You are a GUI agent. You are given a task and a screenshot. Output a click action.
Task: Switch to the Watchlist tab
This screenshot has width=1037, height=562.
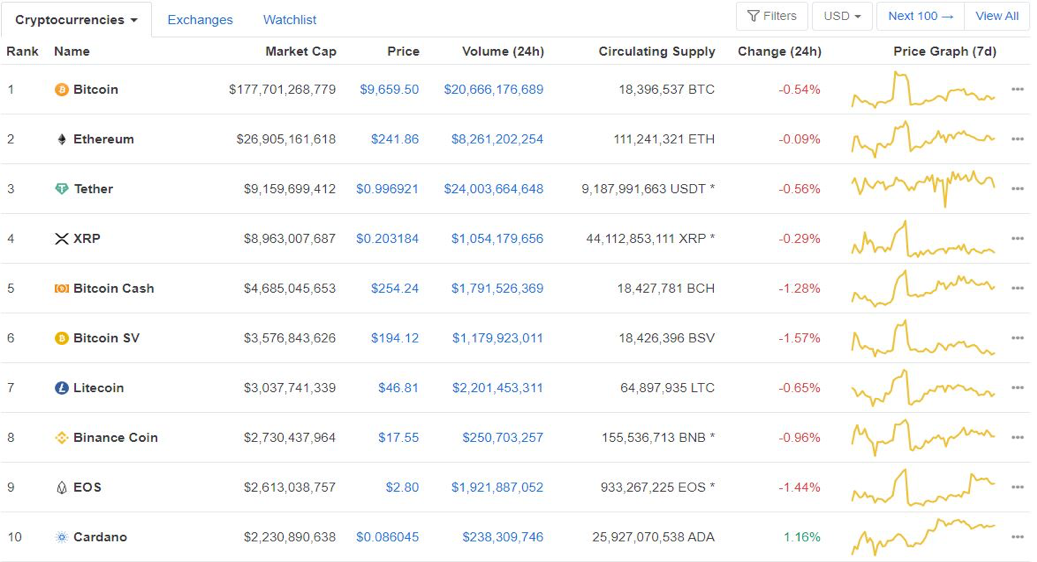[x=290, y=20]
